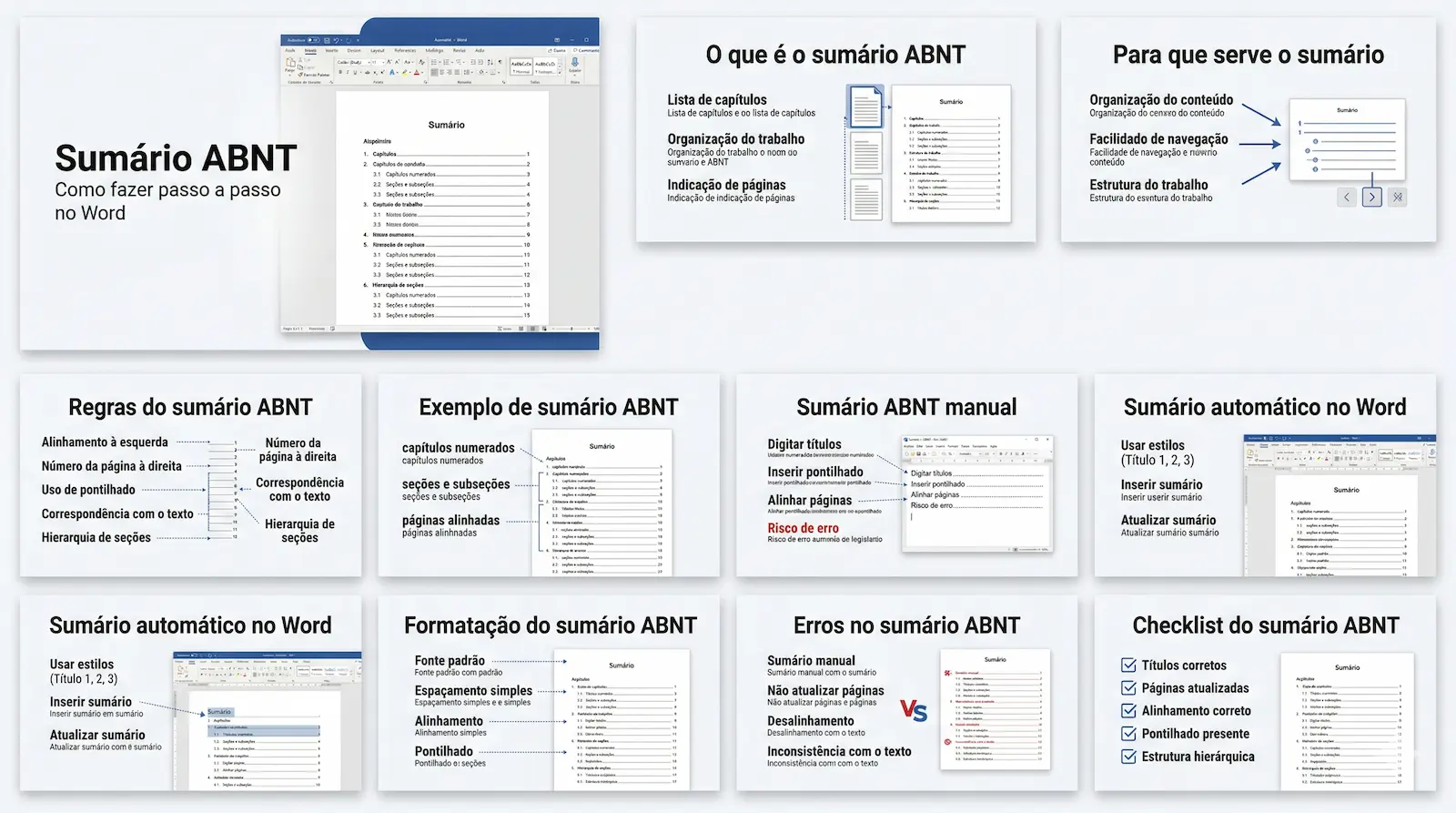Open References tab in title slide's Word ribbon
The width and height of the screenshot is (1456, 813).
[x=405, y=50]
